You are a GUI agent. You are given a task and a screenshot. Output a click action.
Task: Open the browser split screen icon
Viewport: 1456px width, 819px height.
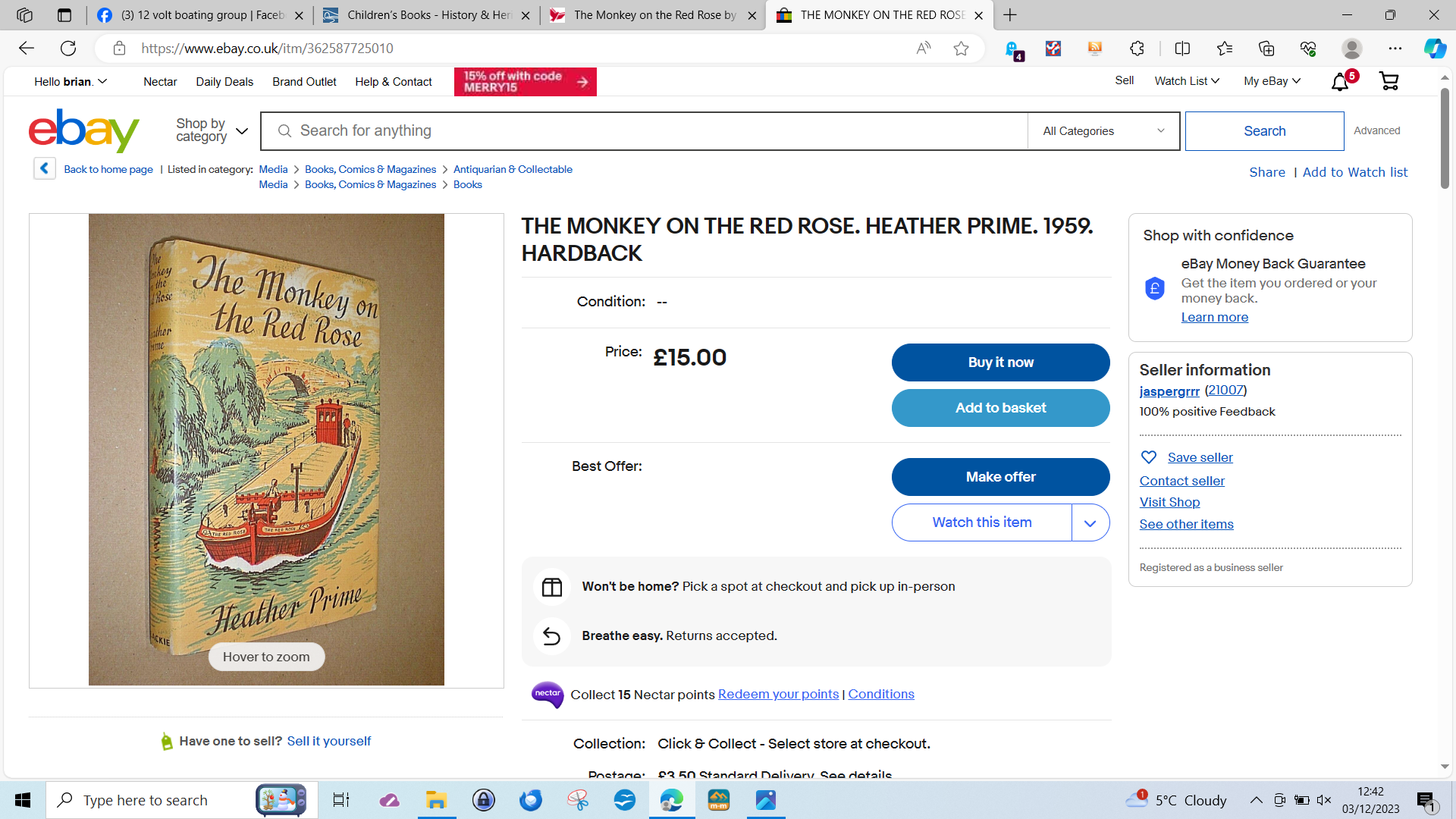tap(1182, 49)
